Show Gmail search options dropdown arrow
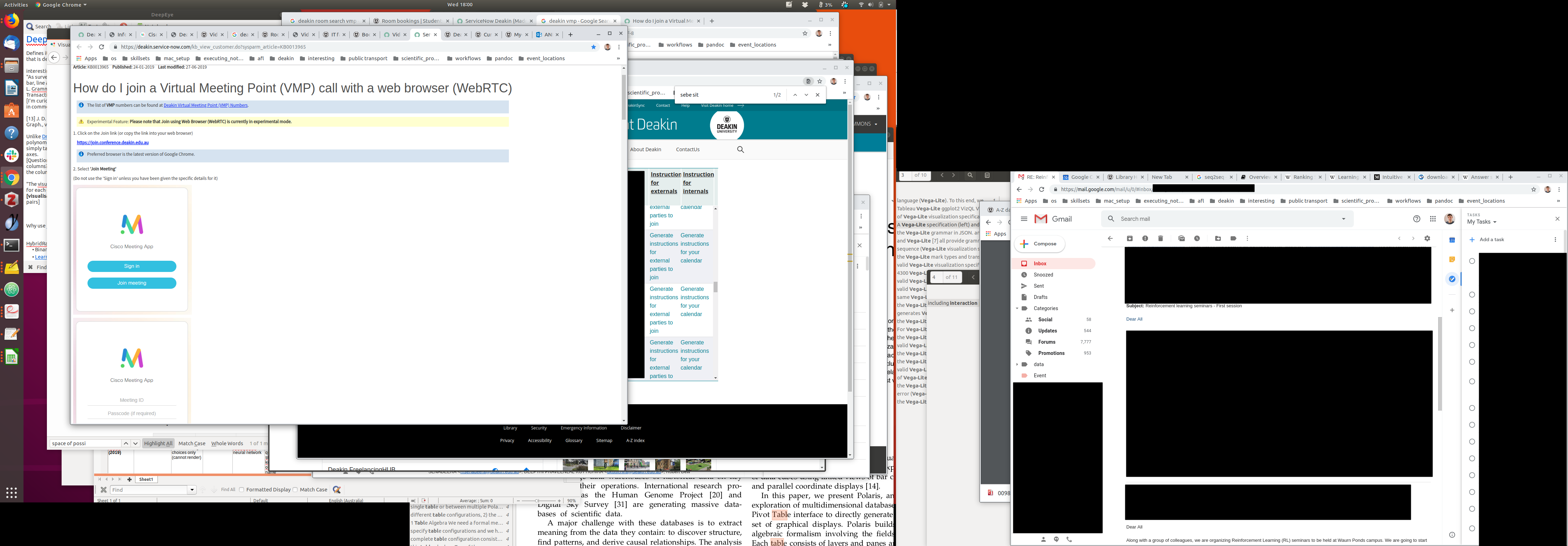1568x546 pixels. [1343, 219]
